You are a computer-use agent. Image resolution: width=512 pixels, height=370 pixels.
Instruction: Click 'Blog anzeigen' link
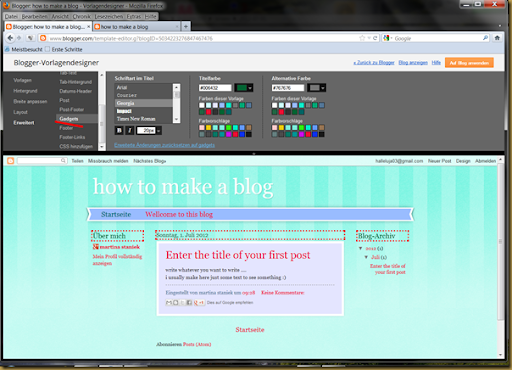413,63
